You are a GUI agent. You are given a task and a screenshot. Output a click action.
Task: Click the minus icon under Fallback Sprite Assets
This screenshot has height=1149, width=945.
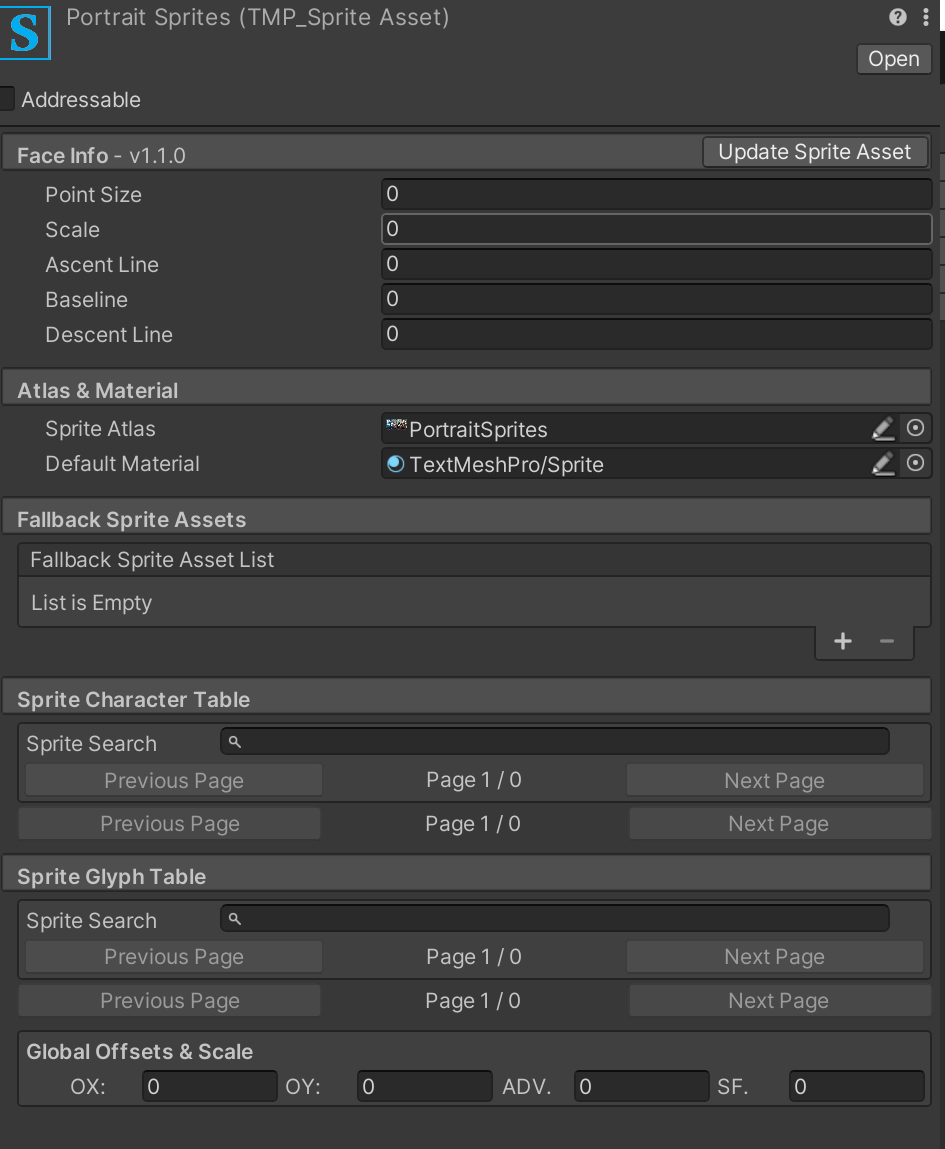886,641
